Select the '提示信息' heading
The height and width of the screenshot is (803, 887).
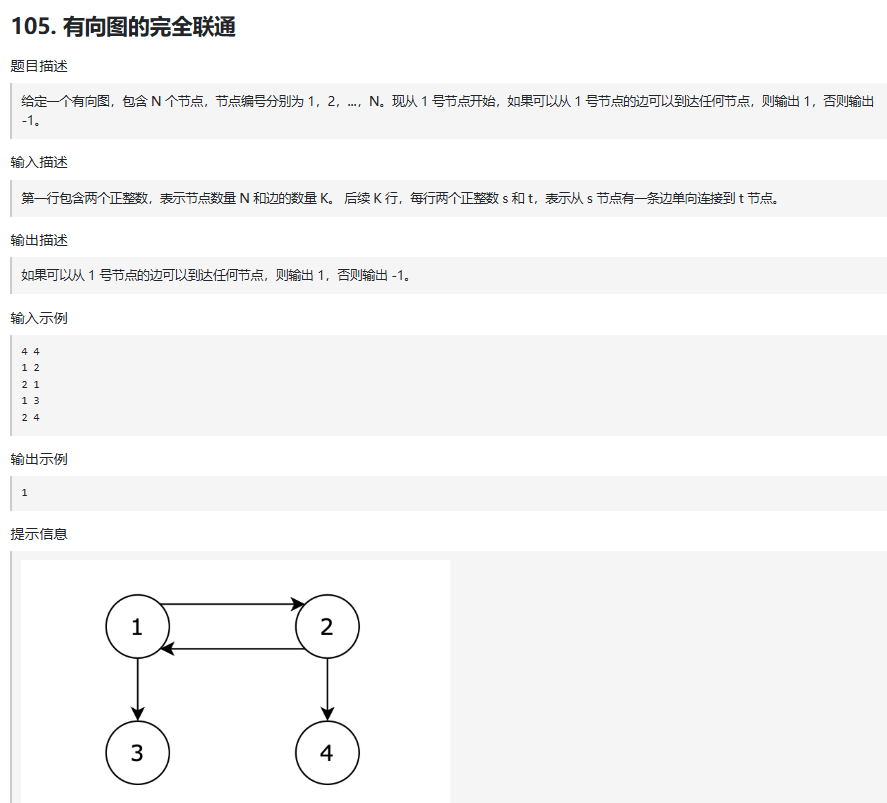(x=39, y=534)
